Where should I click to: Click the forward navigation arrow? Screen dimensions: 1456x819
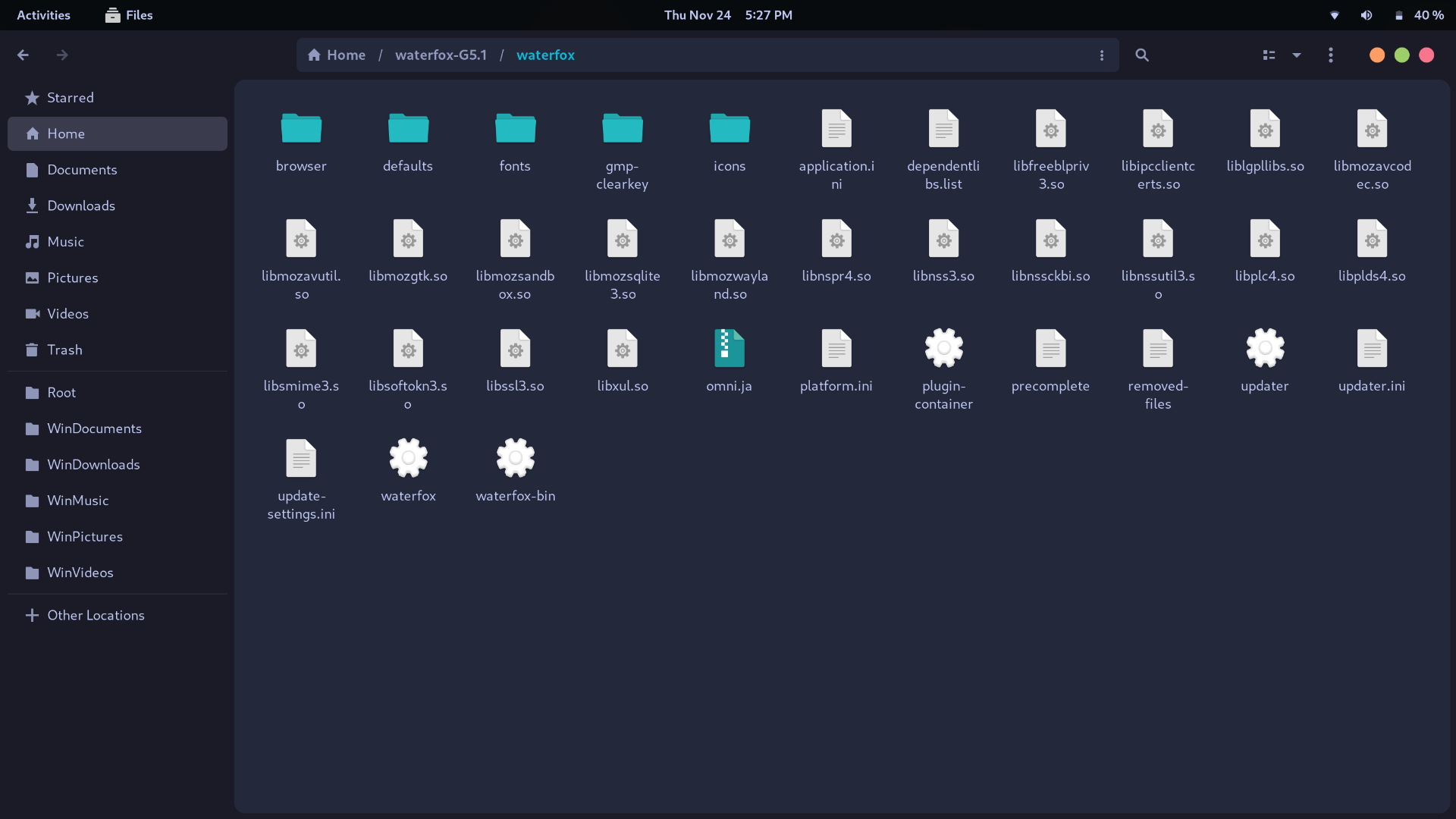pyautogui.click(x=62, y=55)
